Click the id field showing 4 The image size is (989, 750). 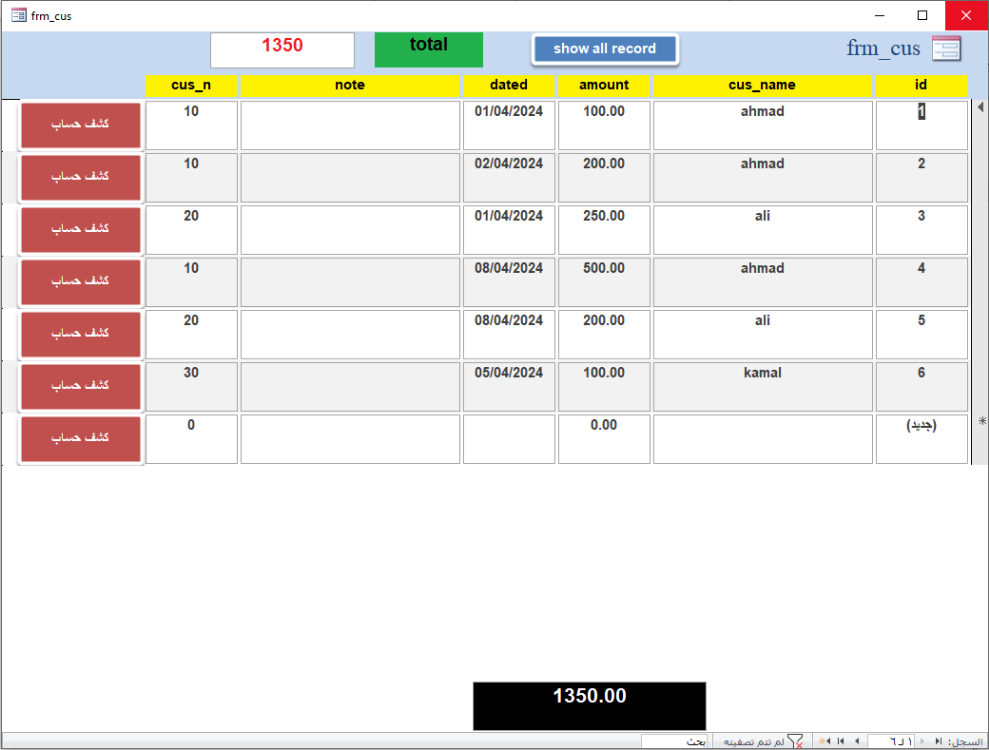[922, 282]
